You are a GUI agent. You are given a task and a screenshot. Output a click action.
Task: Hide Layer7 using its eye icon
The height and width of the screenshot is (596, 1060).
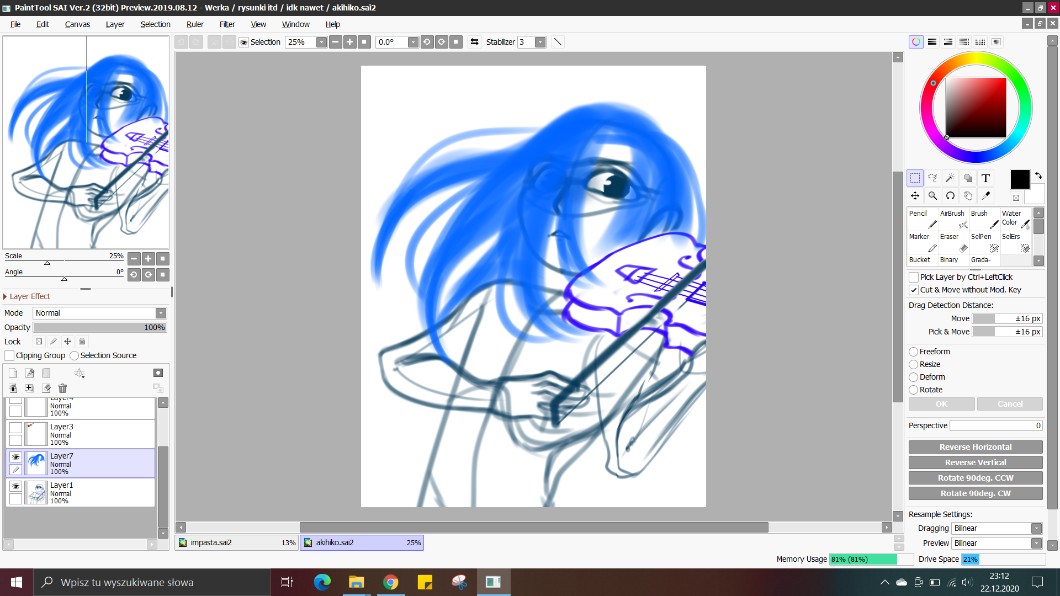[x=15, y=456]
